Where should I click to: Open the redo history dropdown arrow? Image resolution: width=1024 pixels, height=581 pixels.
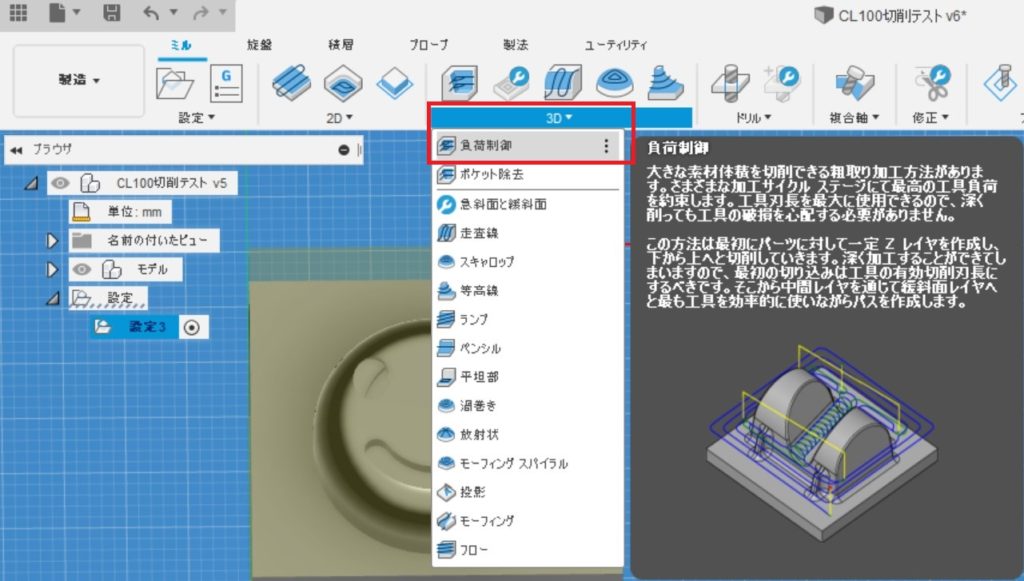point(222,12)
